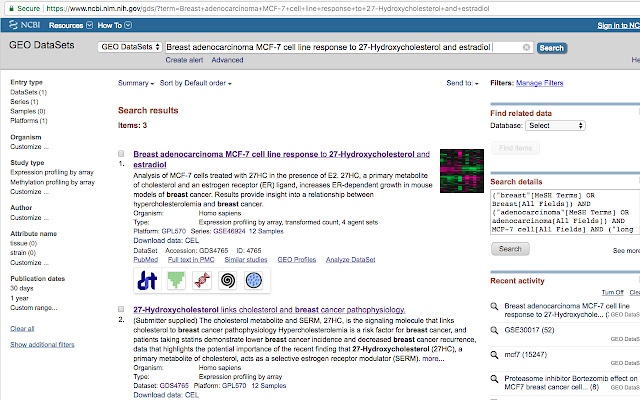640x400 pixels.
Task: Click the Search button under Search details
Action: tap(510, 249)
